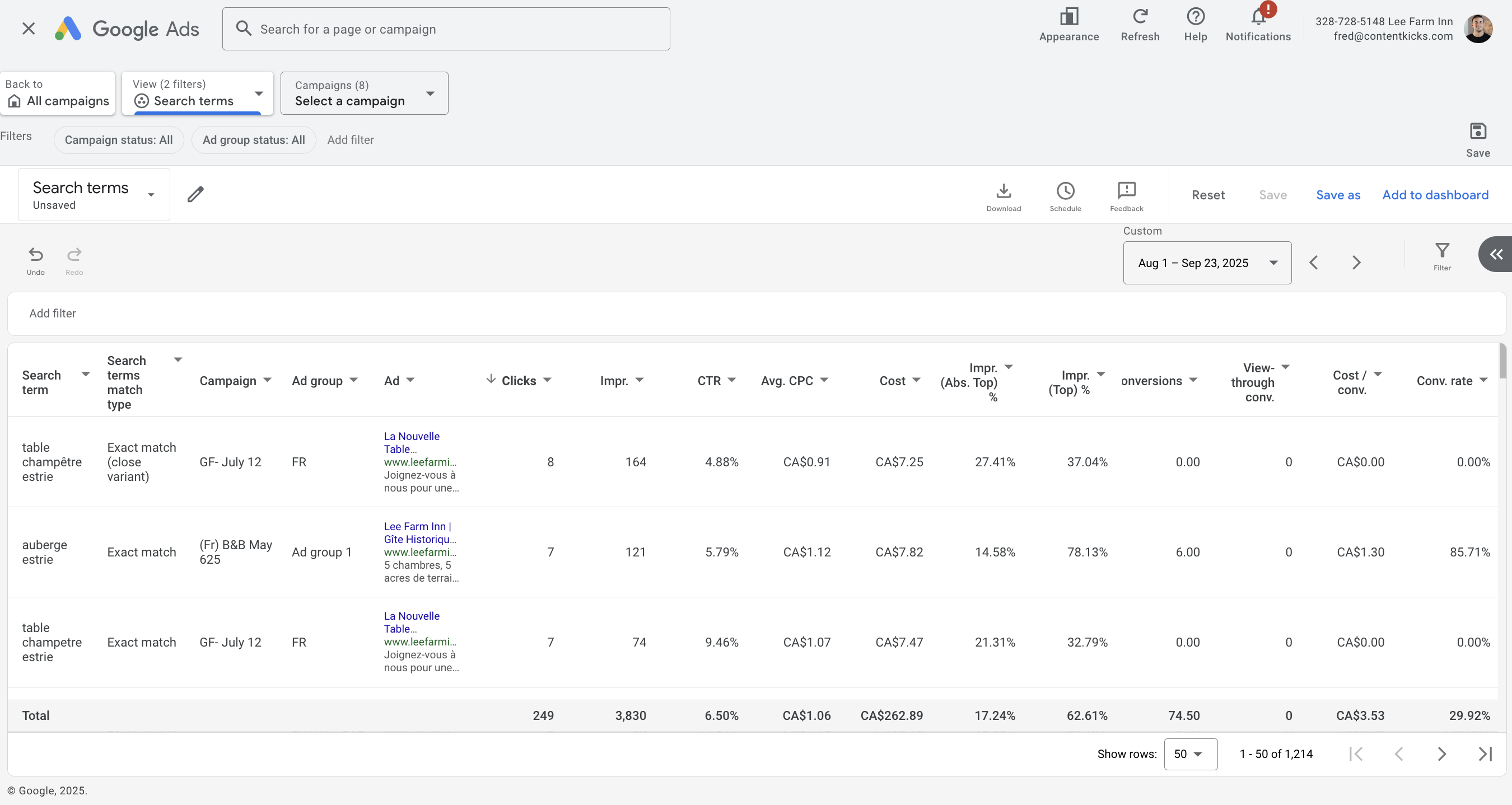Open Show rows 50 dropdown

click(1190, 754)
